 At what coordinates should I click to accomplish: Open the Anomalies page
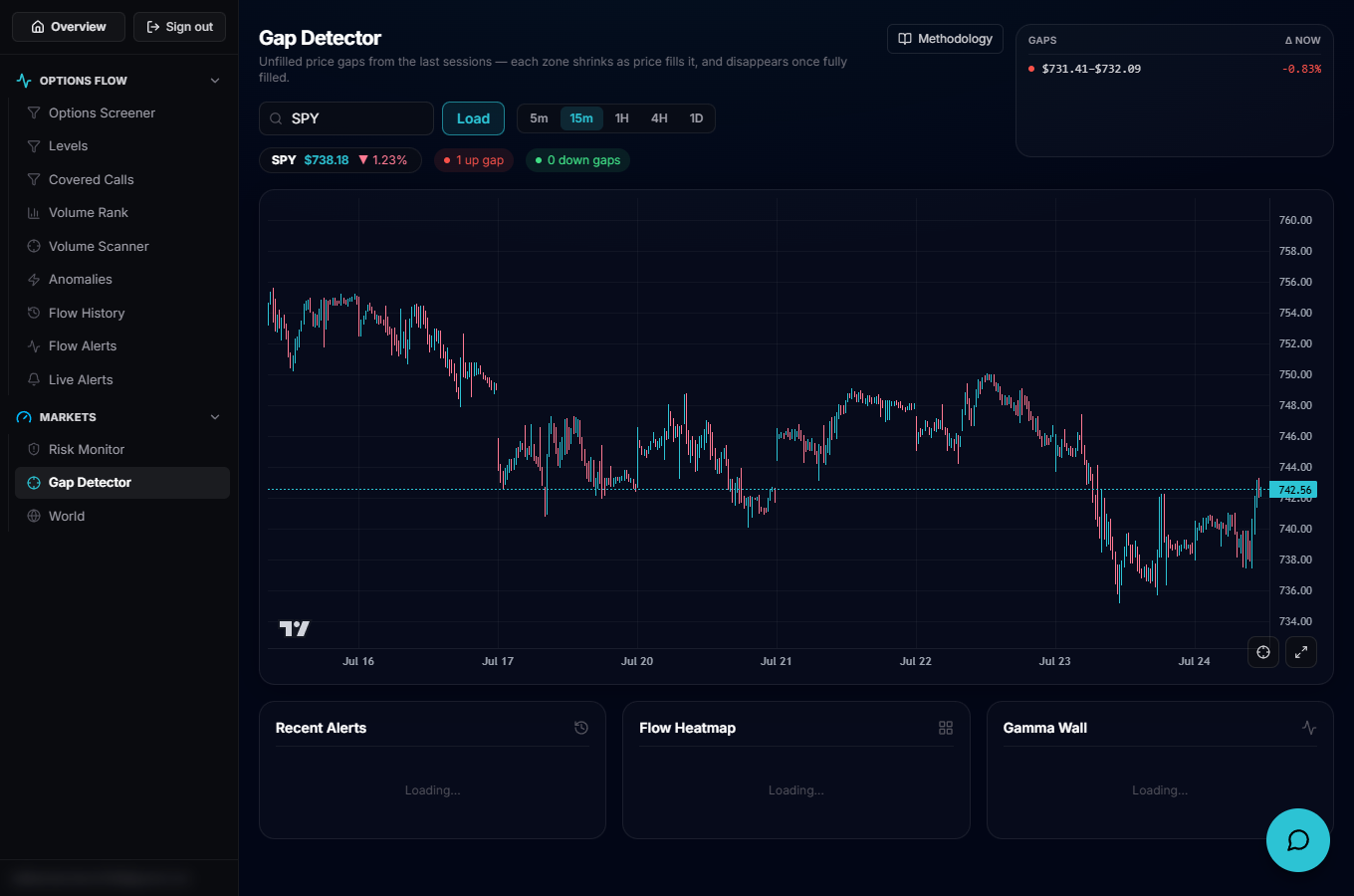[x=122, y=280]
